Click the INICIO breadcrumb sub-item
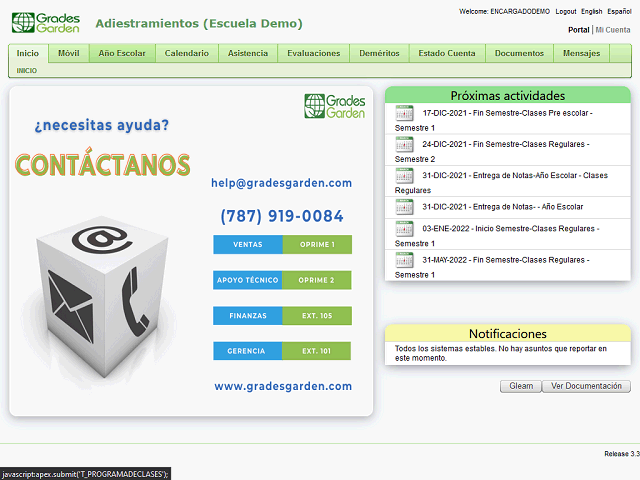The height and width of the screenshot is (480, 640). click(x=27, y=71)
